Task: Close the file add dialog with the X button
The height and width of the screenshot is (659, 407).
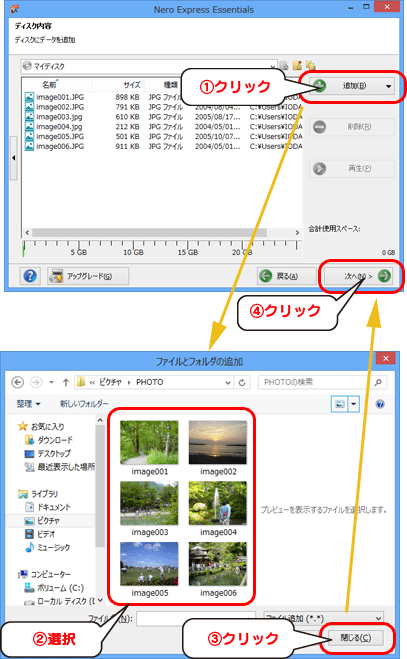Action: pos(386,358)
